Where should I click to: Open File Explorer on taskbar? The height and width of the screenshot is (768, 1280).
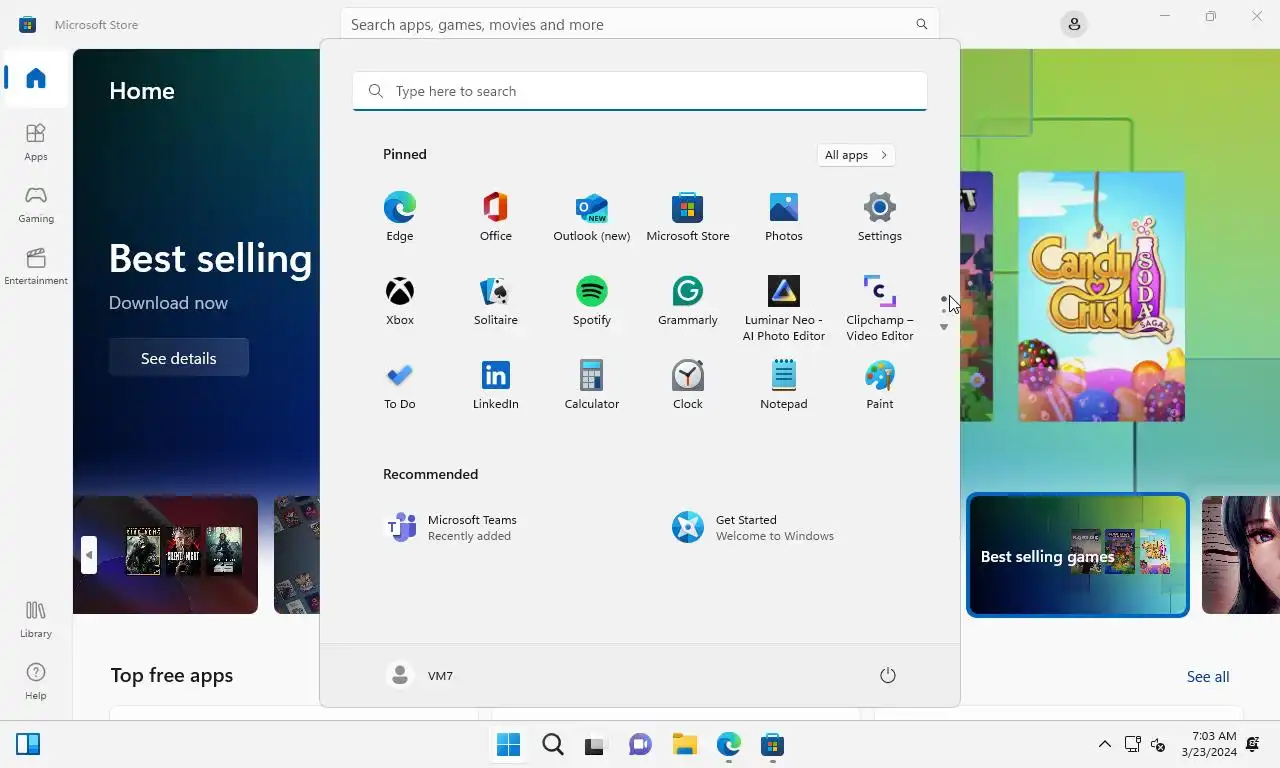[685, 745]
